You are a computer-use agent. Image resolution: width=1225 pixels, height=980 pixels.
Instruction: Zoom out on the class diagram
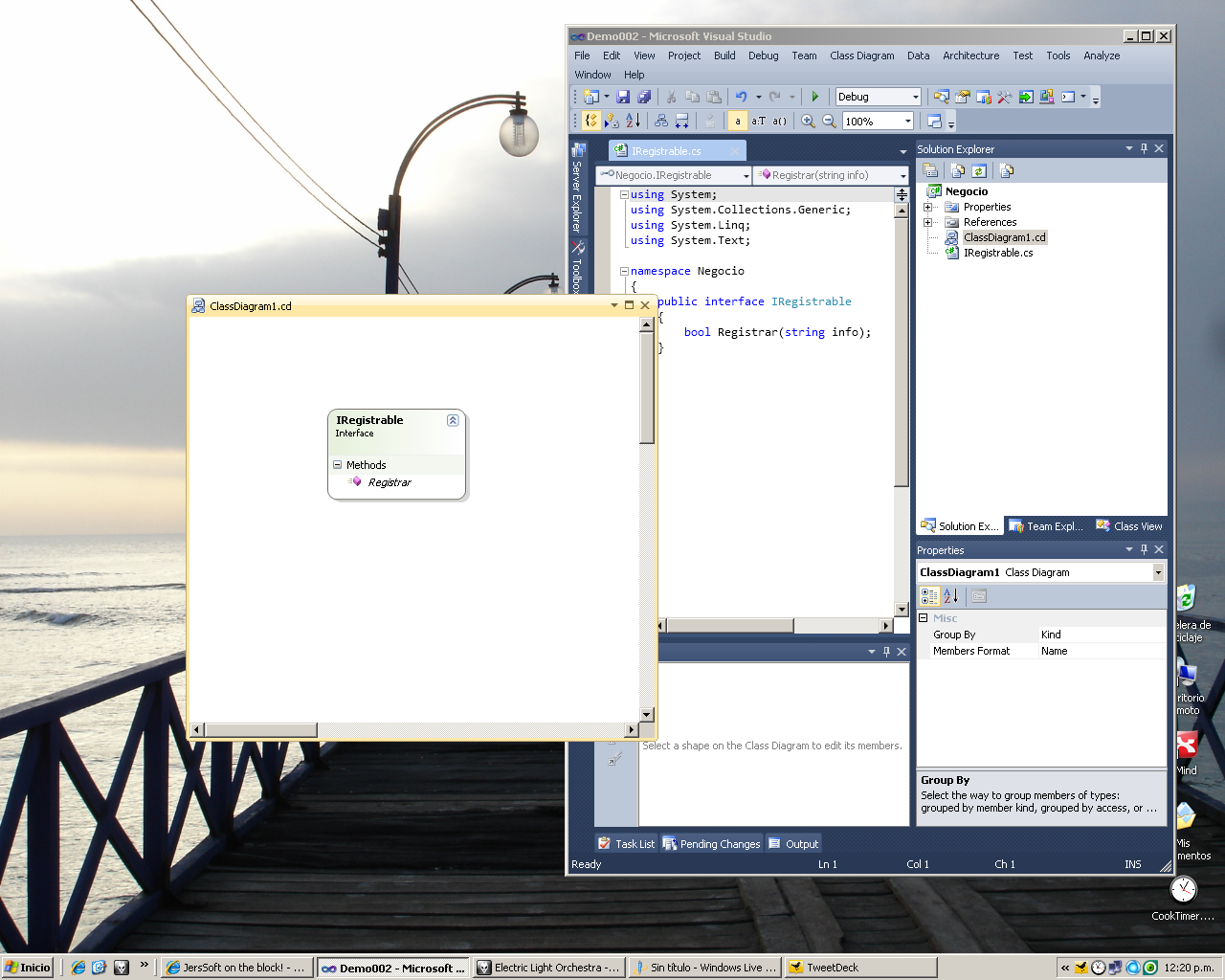(x=830, y=122)
